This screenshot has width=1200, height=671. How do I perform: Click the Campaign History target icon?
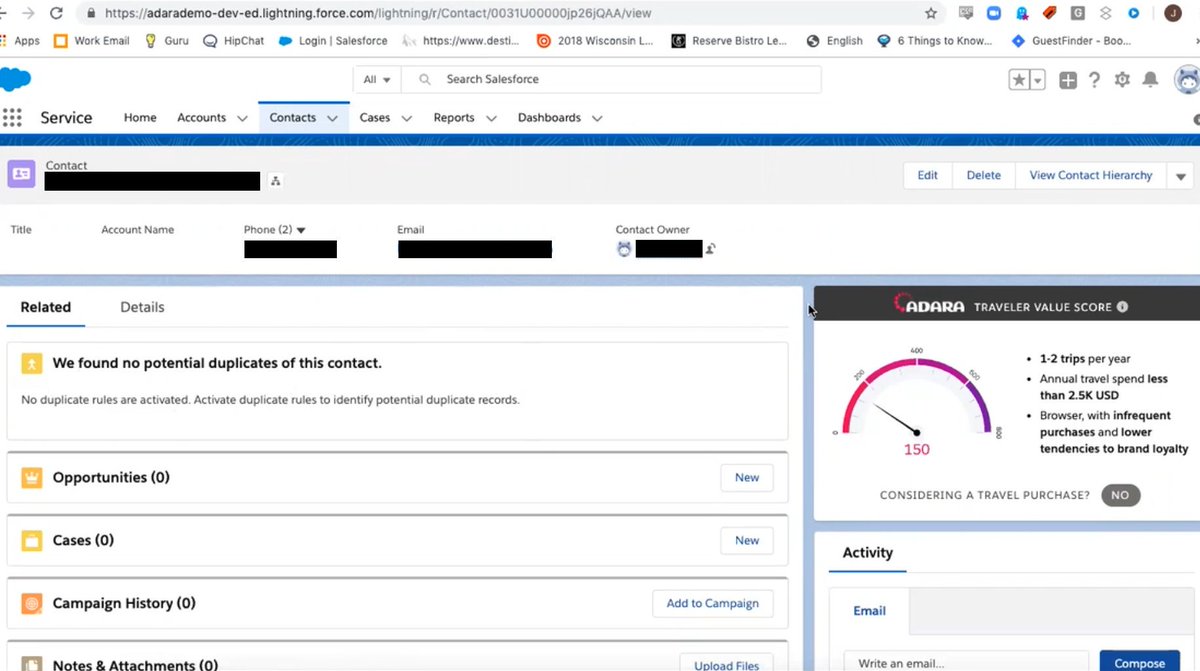point(32,604)
